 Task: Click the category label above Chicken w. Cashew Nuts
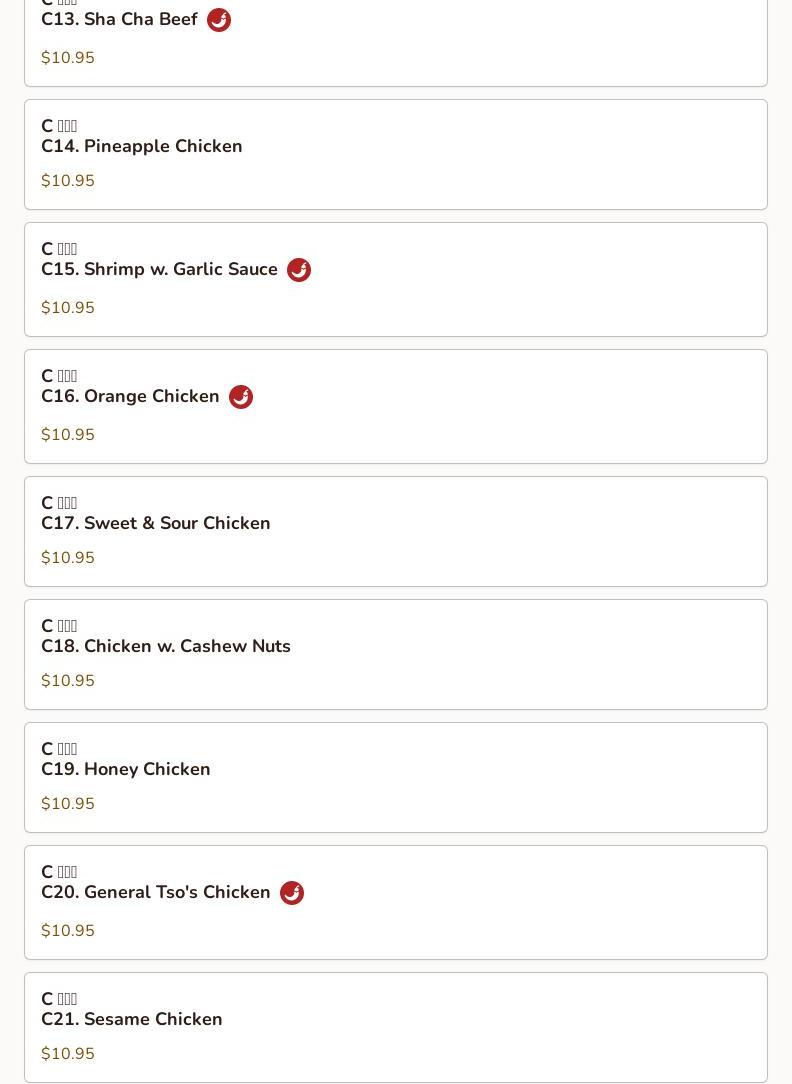[x=59, y=626]
